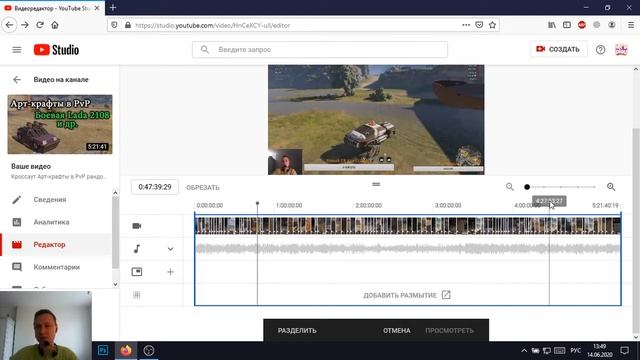Click the РАЗДЕЛИТЬ split button
This screenshot has height=360, width=640.
[297, 331]
